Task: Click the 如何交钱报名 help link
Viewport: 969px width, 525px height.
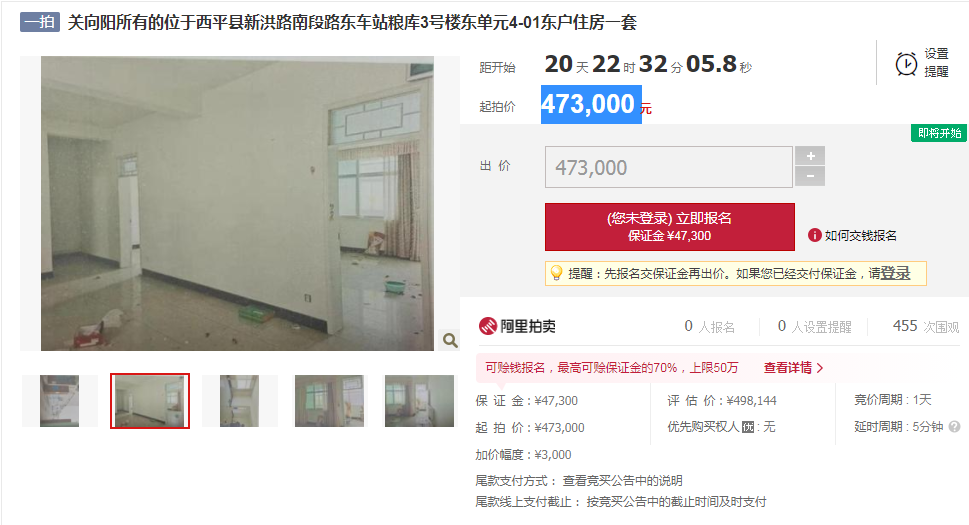Action: [860, 235]
